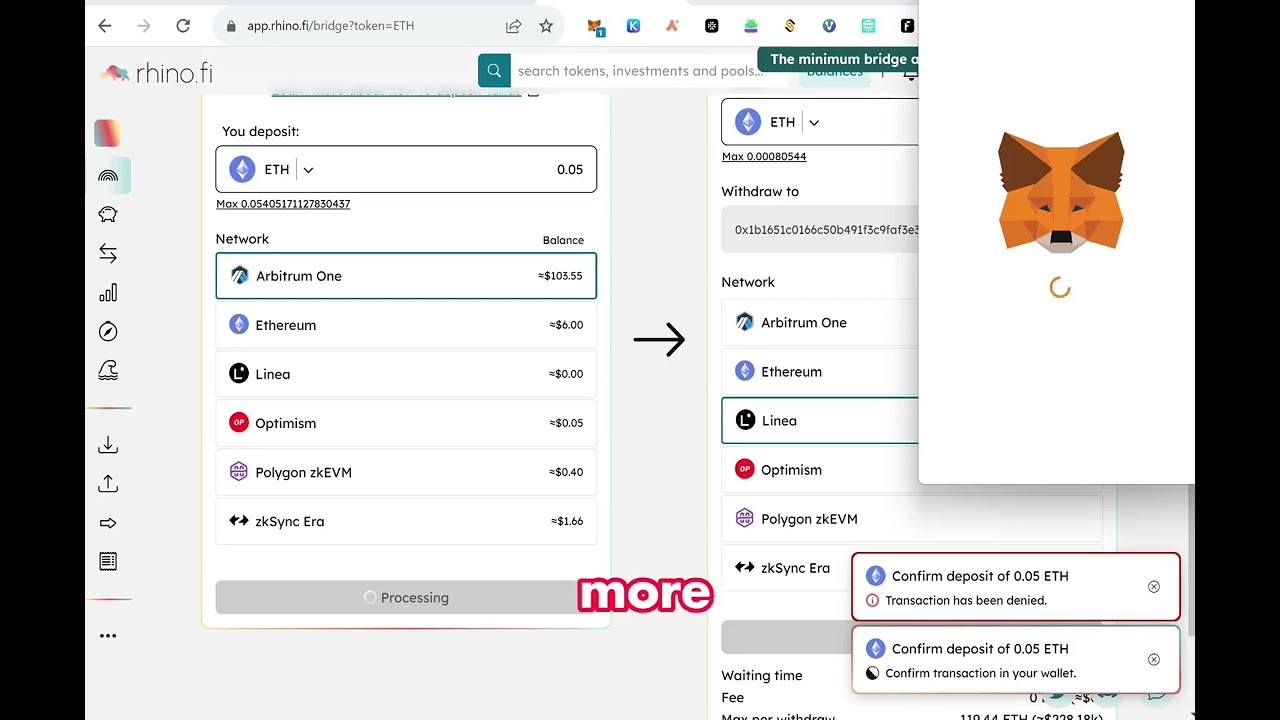Click the ≈$103.55 Arbitrum One balance
Viewport: 1280px width, 720px height.
click(x=560, y=276)
